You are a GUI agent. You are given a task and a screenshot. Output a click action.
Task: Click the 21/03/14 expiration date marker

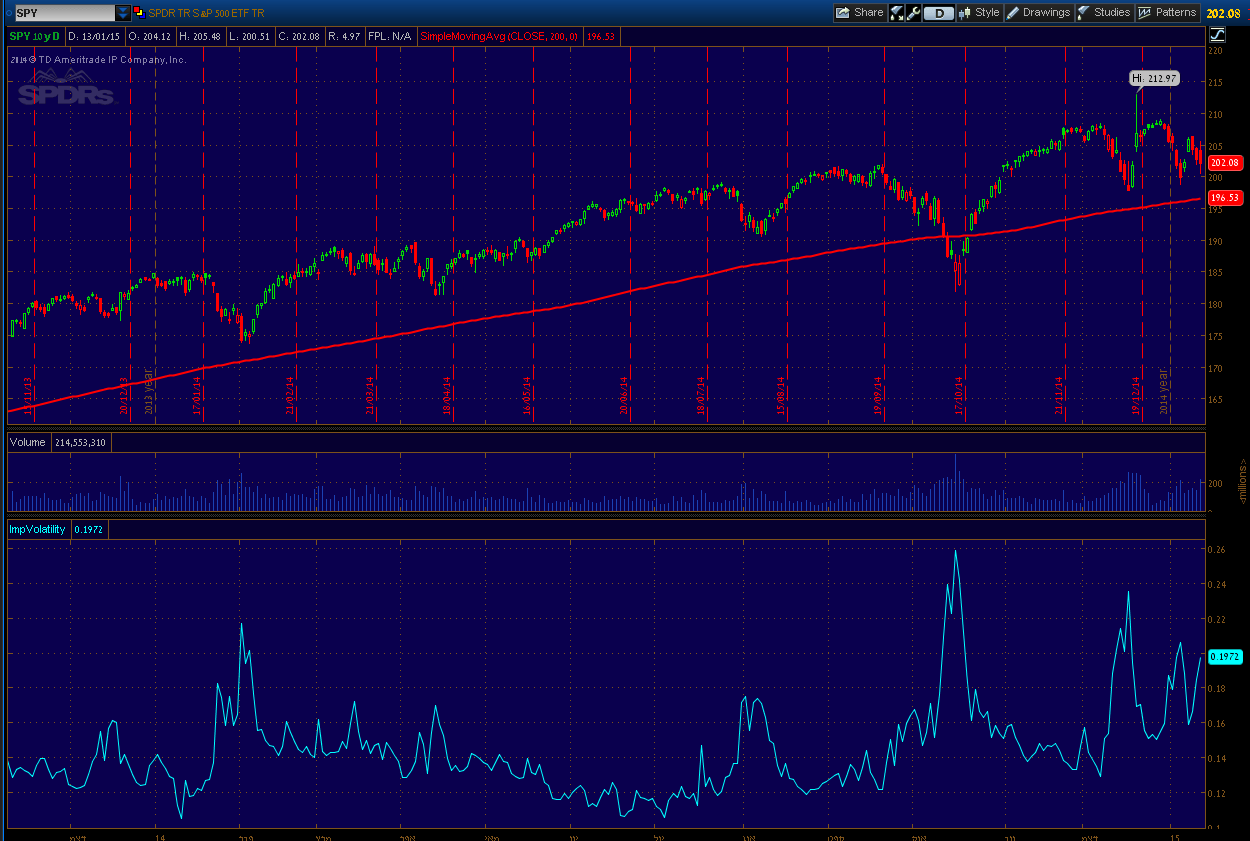point(369,395)
